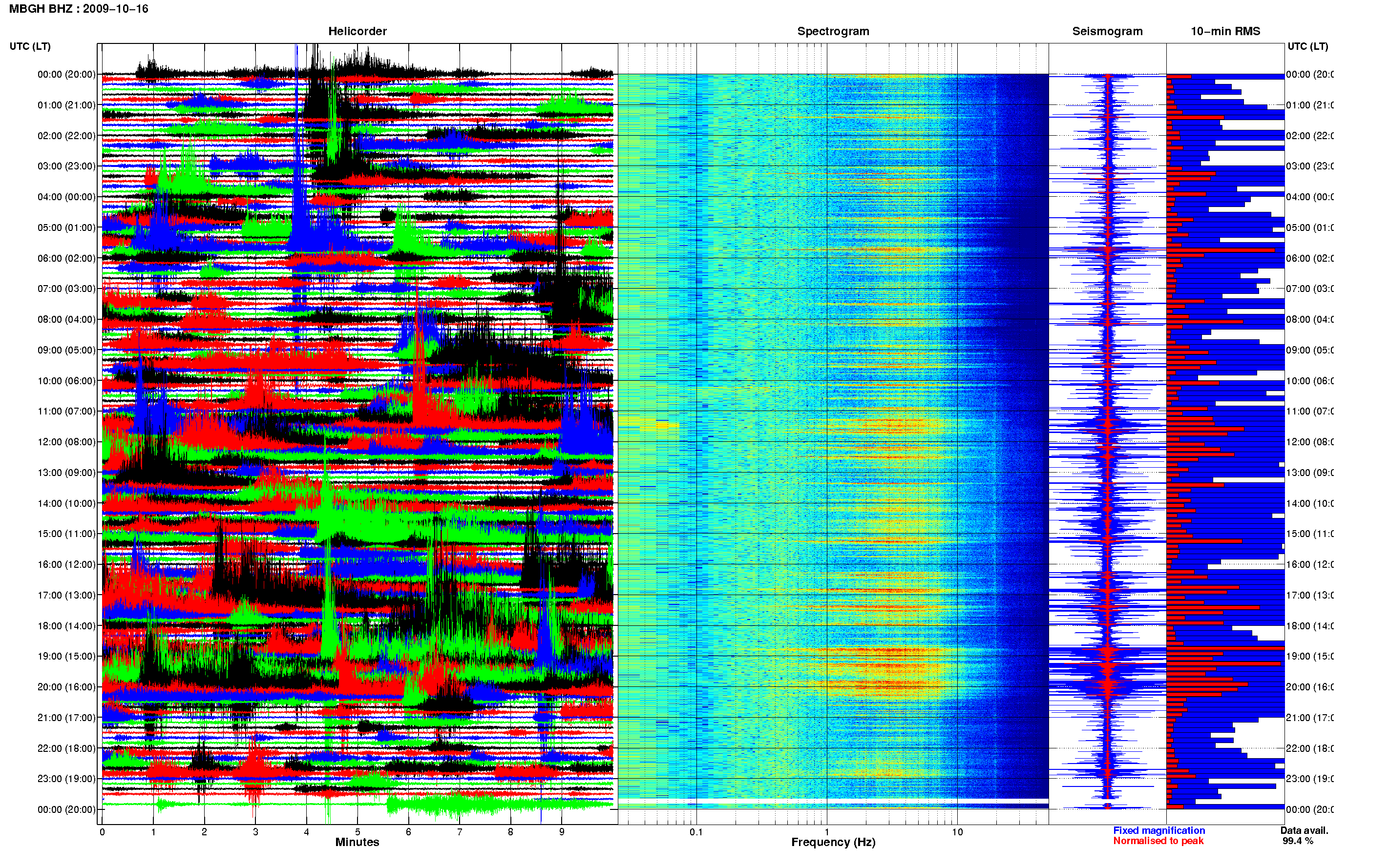Click the Helicorder time label "15:00 (11:00)"
Viewport: 1389px width, 868px height.
(66, 534)
